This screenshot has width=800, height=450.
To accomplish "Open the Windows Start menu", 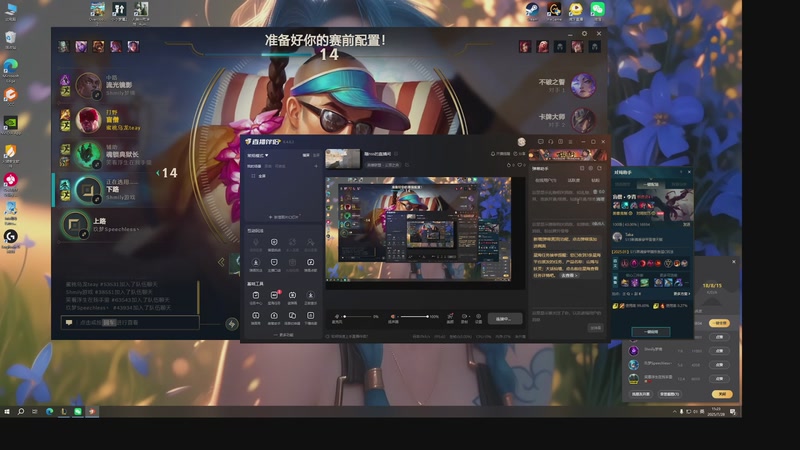I will [x=7, y=411].
